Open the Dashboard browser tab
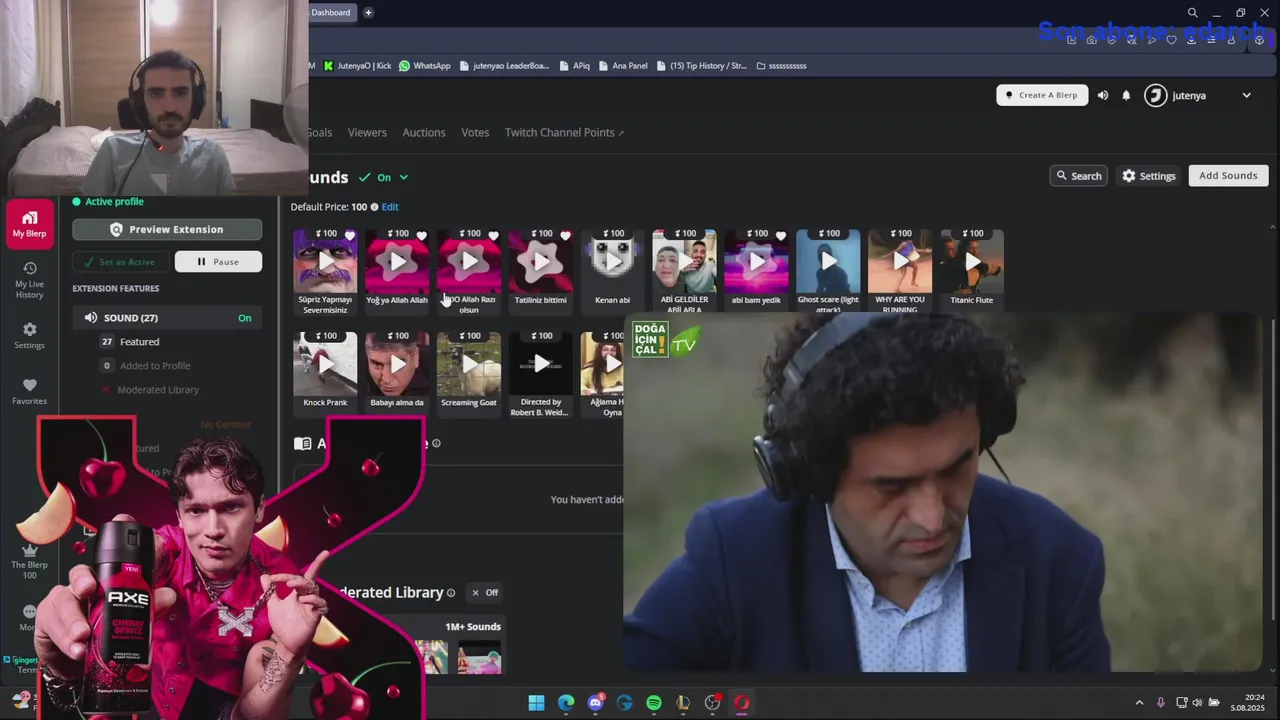Image resolution: width=1280 pixels, height=720 pixels. [x=331, y=12]
